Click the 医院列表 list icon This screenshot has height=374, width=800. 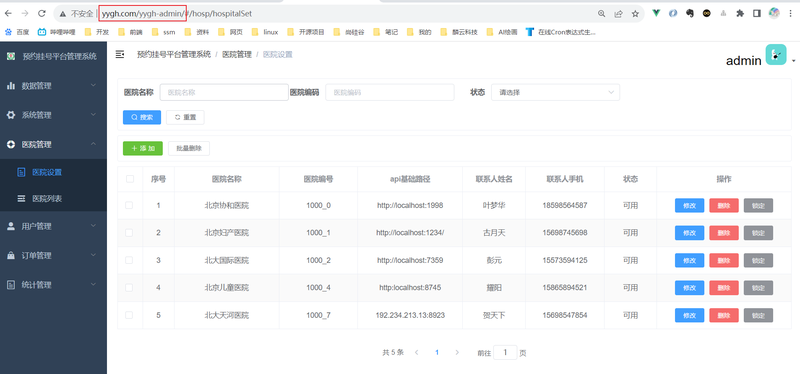tap(21, 198)
